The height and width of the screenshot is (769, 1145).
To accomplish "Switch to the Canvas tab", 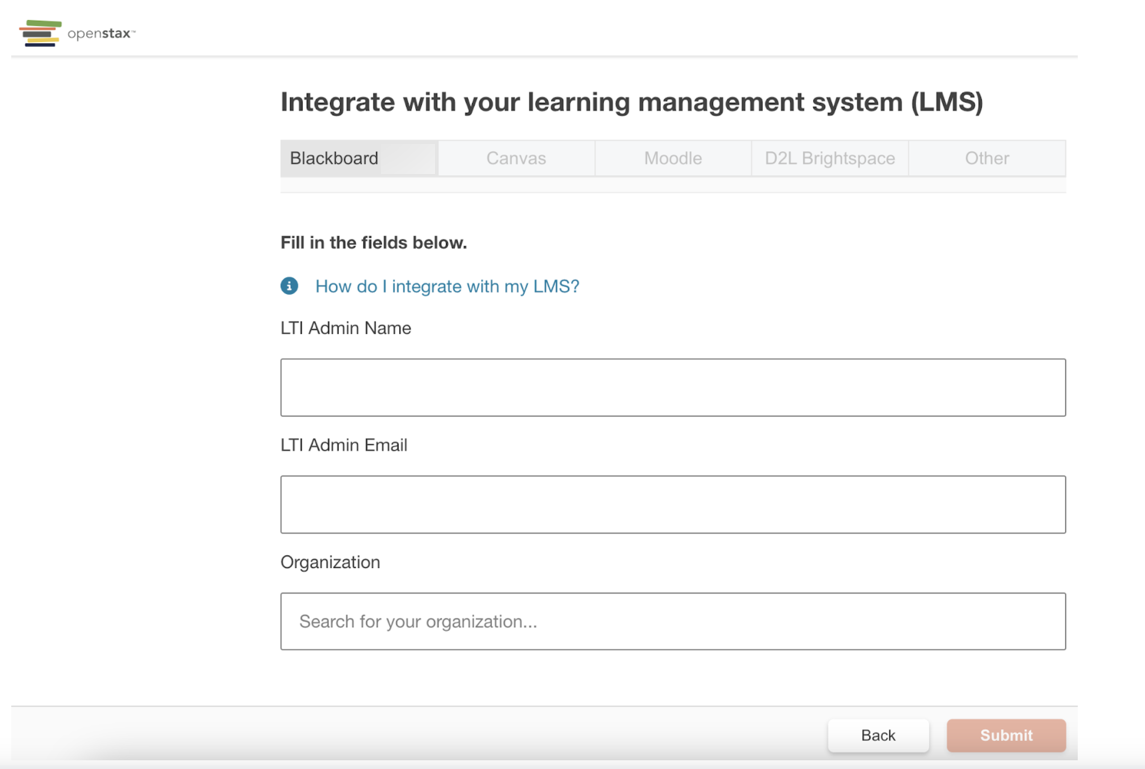I will coord(516,158).
